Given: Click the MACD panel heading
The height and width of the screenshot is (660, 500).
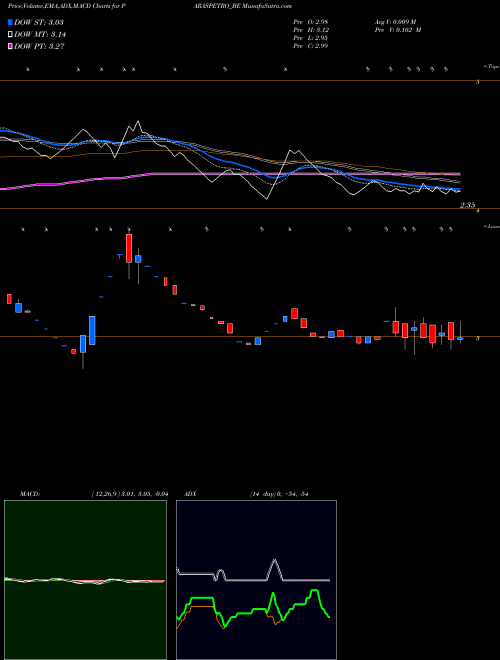Looking at the screenshot, I should click(30, 494).
